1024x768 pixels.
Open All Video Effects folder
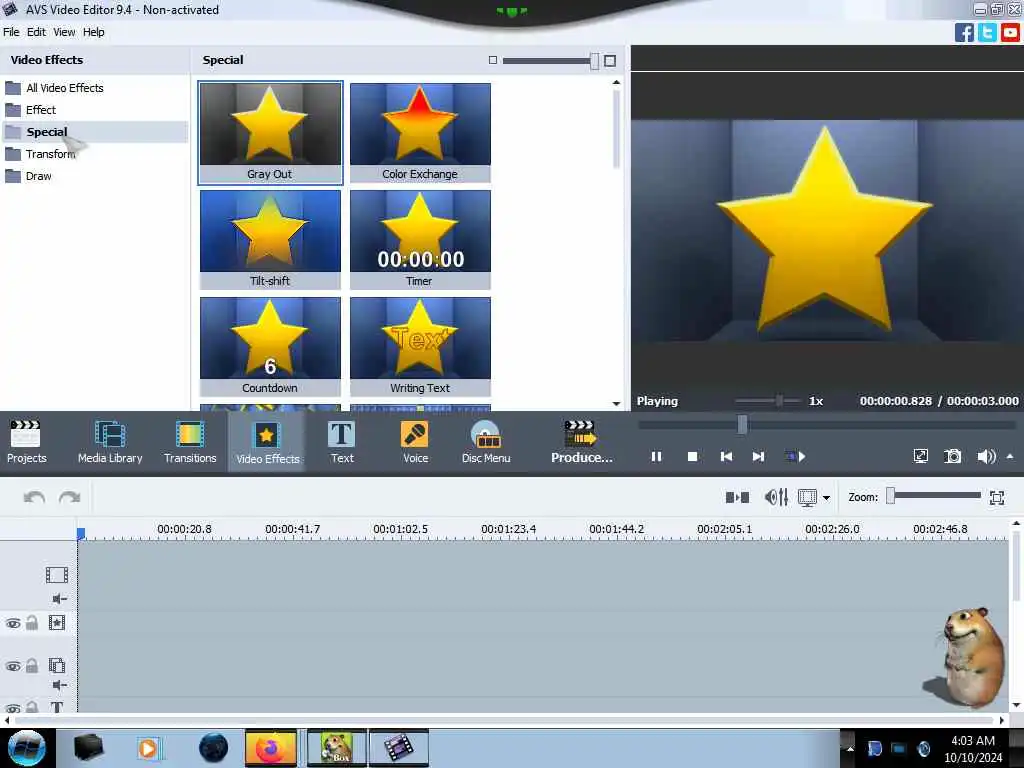(x=65, y=88)
